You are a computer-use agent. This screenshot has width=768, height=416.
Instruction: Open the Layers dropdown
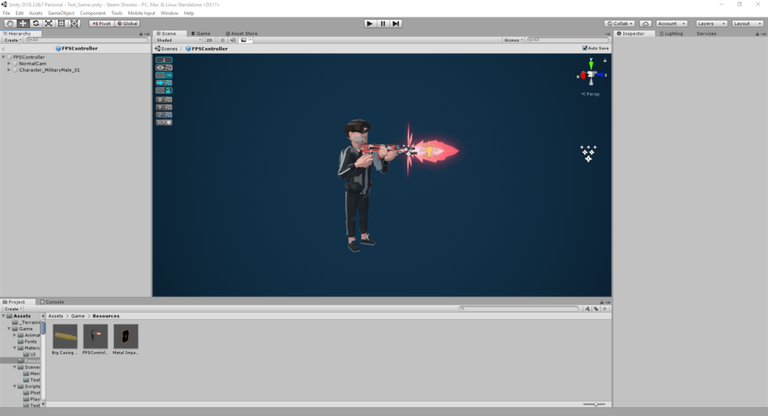711,24
